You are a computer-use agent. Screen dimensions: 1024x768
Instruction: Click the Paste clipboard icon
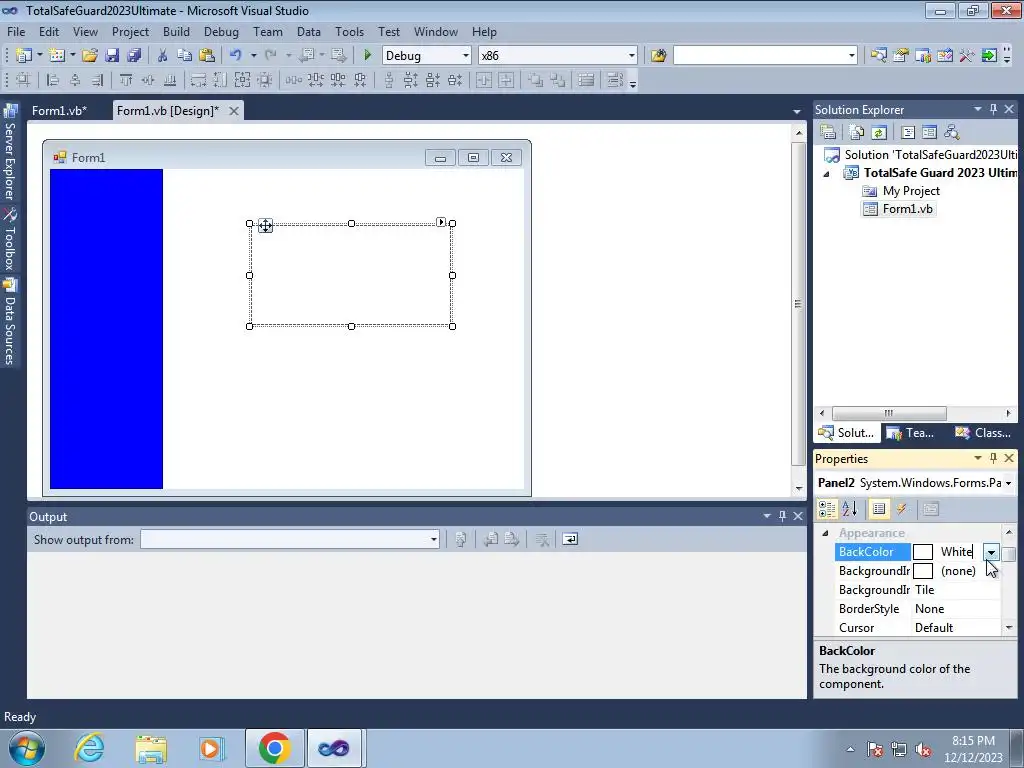[207, 56]
